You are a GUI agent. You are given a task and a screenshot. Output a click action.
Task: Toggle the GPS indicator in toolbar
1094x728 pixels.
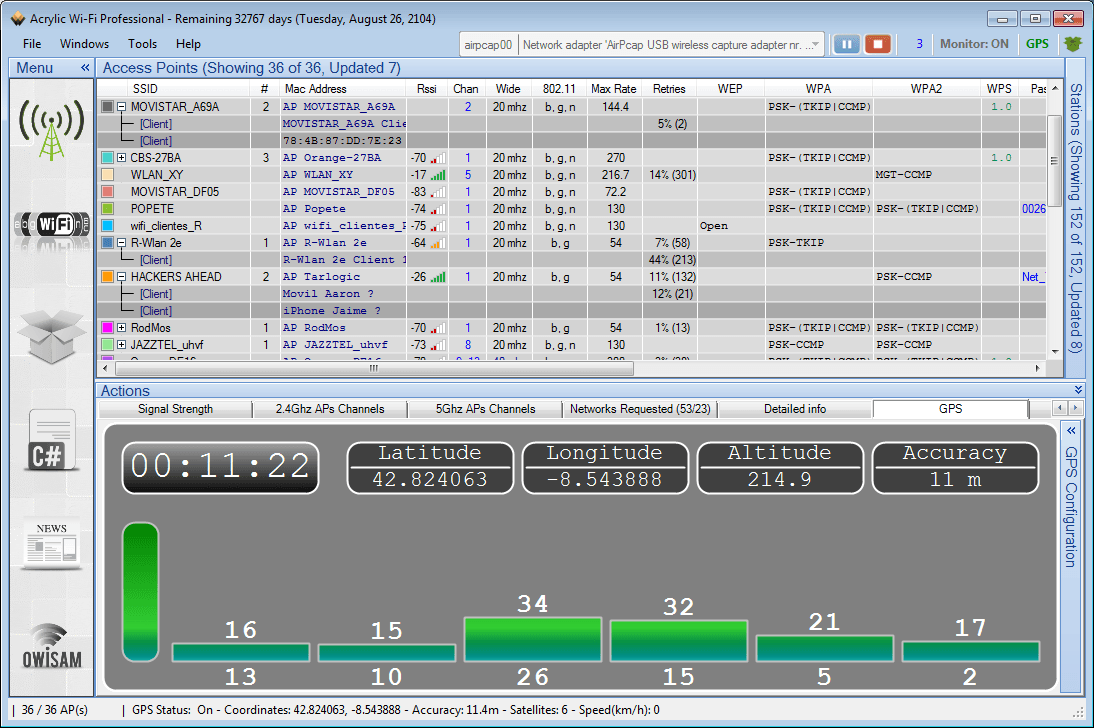click(x=1037, y=44)
